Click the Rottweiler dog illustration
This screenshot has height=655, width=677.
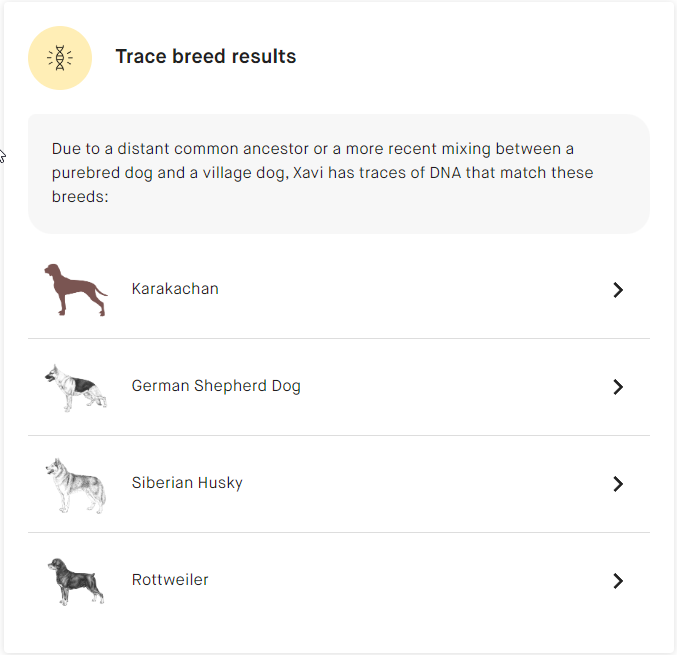pyautogui.click(x=75, y=581)
